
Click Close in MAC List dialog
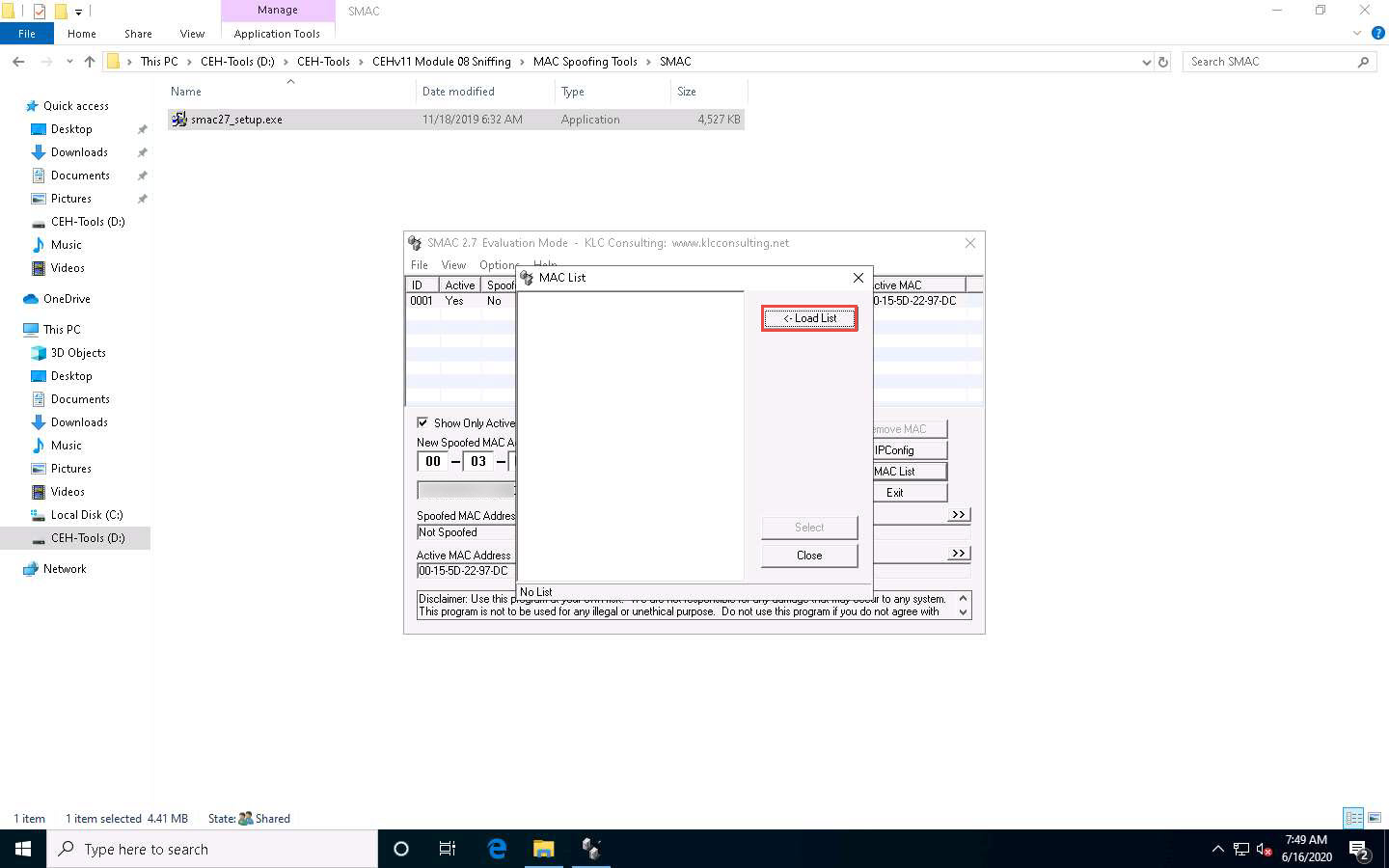coord(809,556)
